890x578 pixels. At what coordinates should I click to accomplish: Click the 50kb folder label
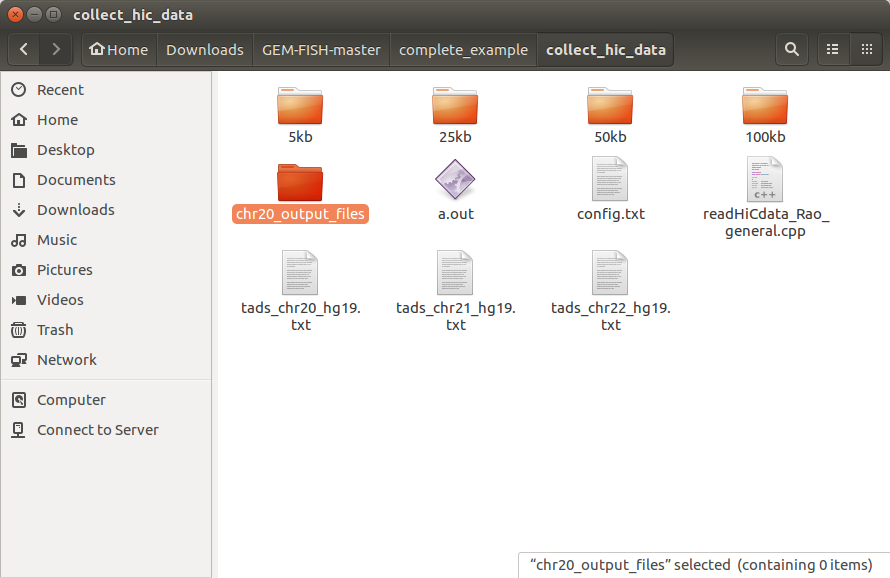tap(610, 137)
